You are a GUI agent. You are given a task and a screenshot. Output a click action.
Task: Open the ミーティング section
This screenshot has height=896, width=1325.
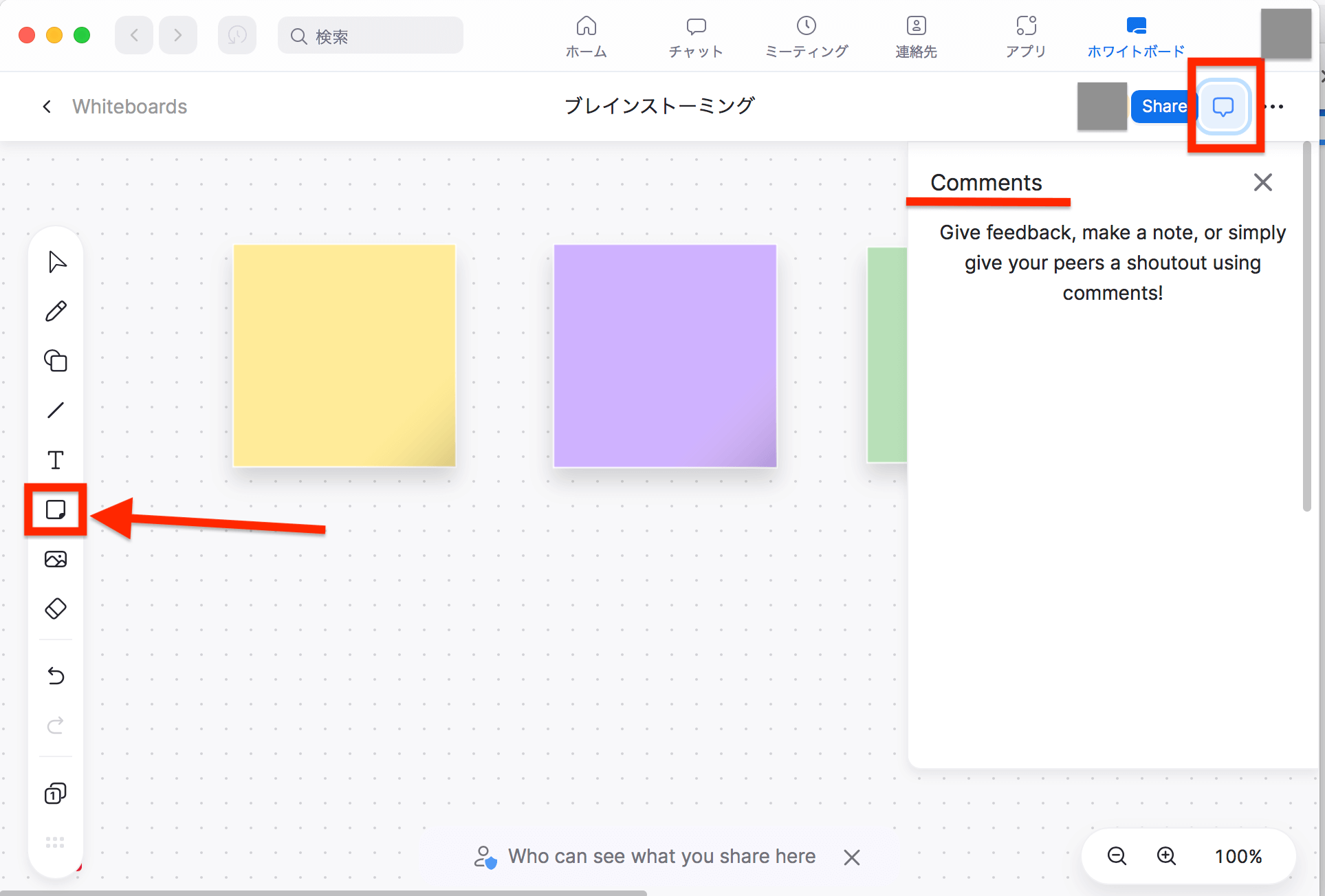point(806,36)
